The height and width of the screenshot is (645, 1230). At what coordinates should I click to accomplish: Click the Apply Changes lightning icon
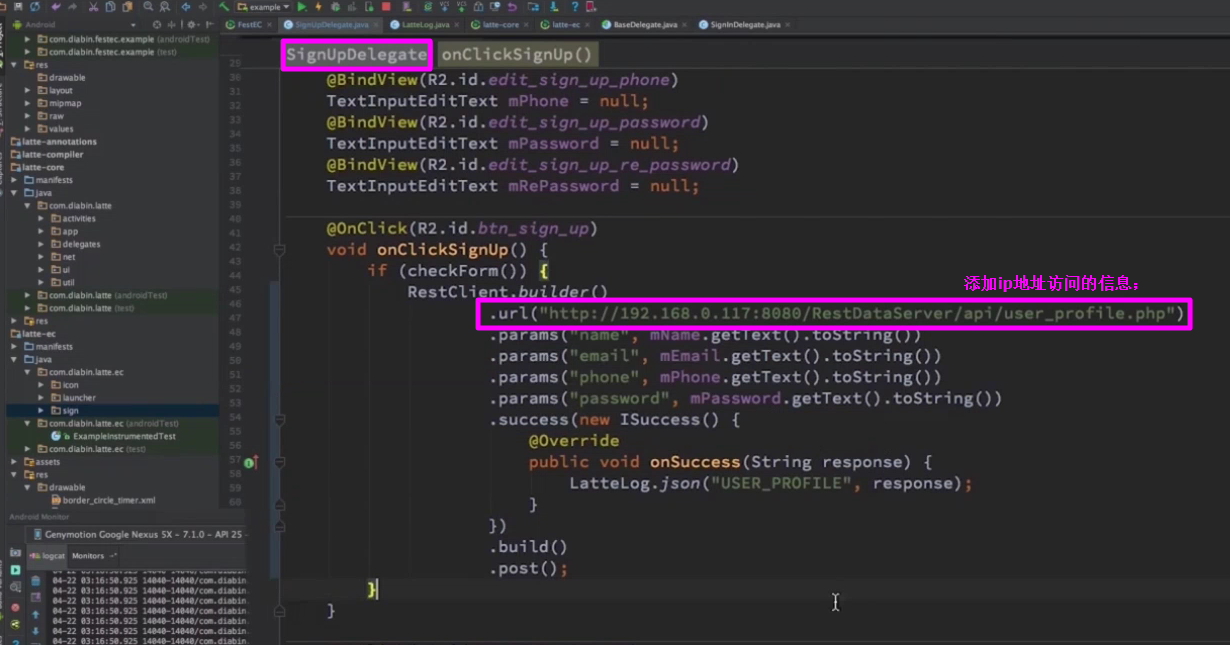pyautogui.click(x=318, y=7)
